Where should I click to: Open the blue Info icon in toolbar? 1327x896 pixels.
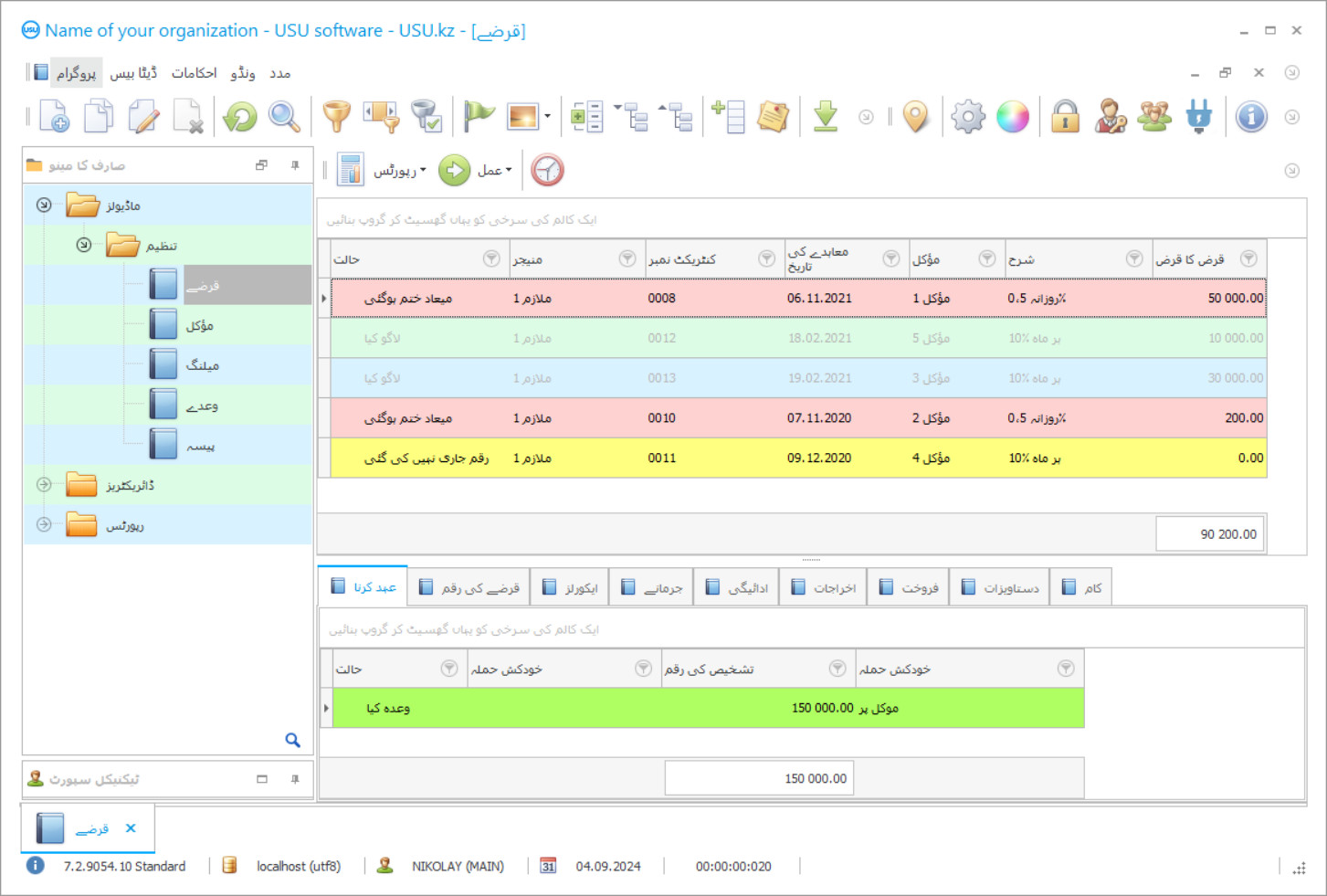[1251, 117]
